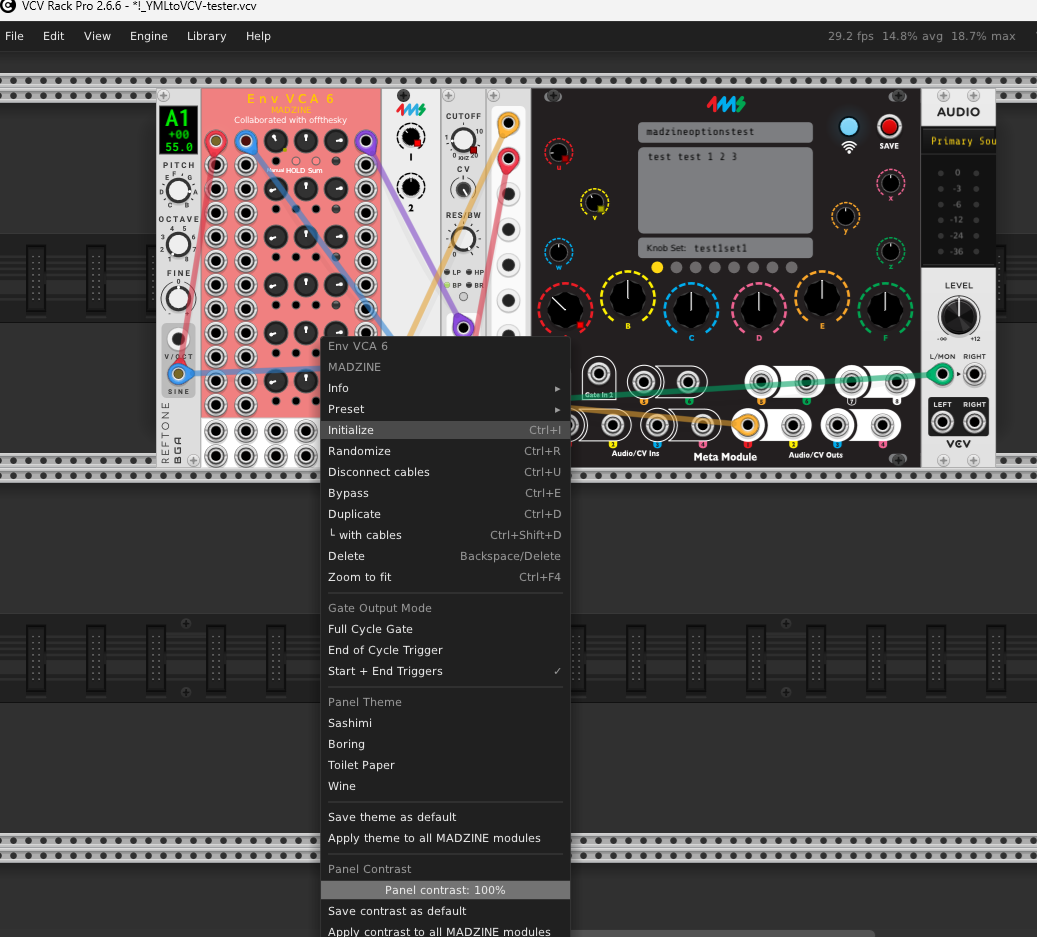Click the SINE output jack
The image size is (1037, 937).
(179, 374)
